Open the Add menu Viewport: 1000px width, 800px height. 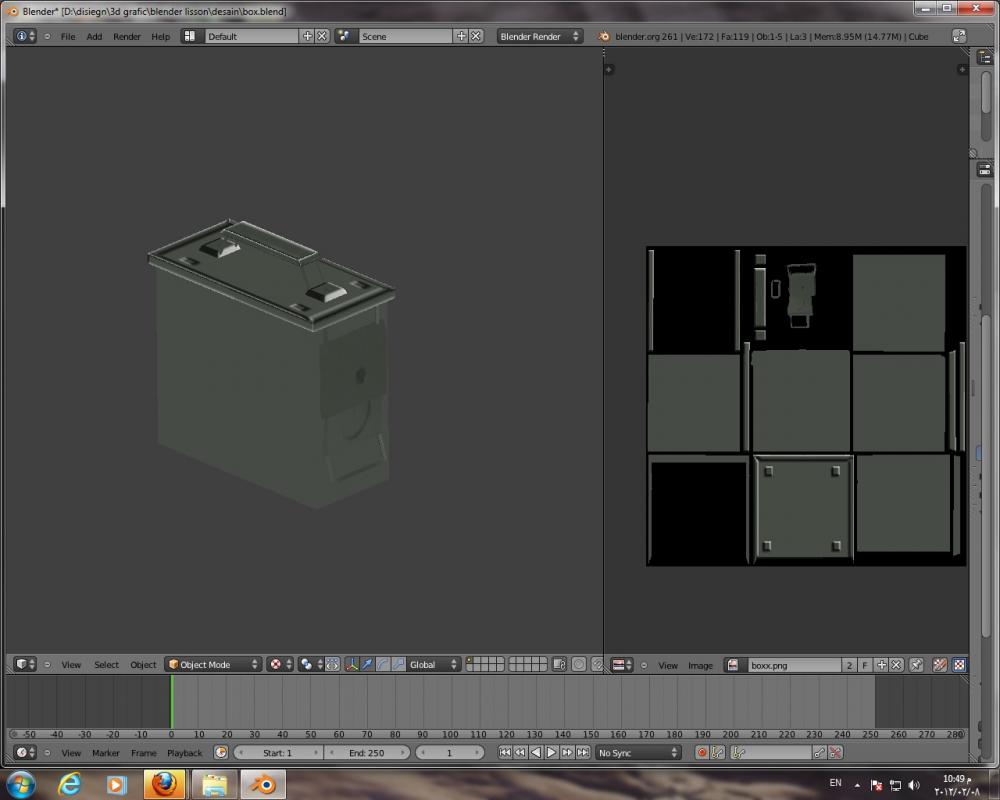click(94, 36)
